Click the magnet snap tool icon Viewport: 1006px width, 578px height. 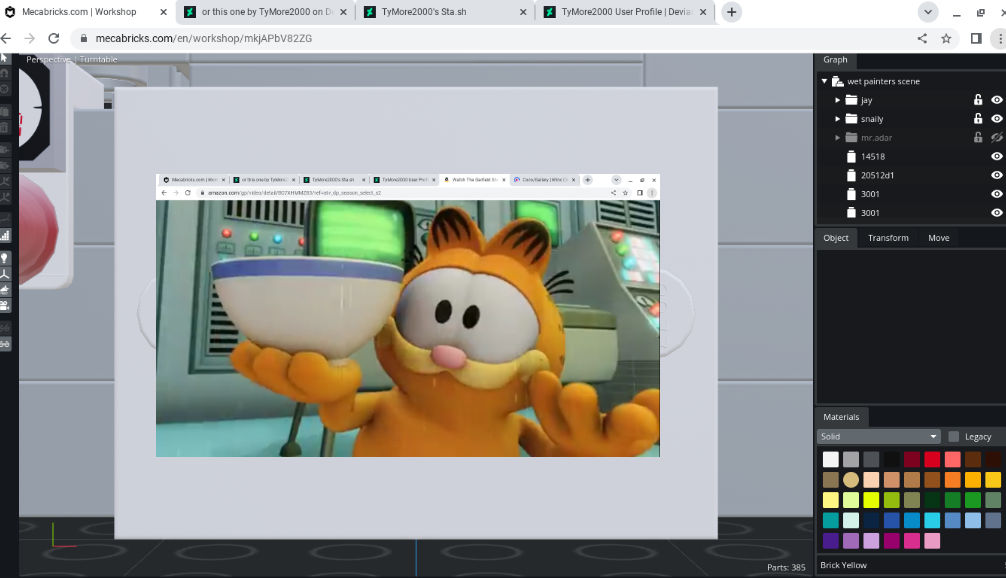pyautogui.click(x=4, y=73)
